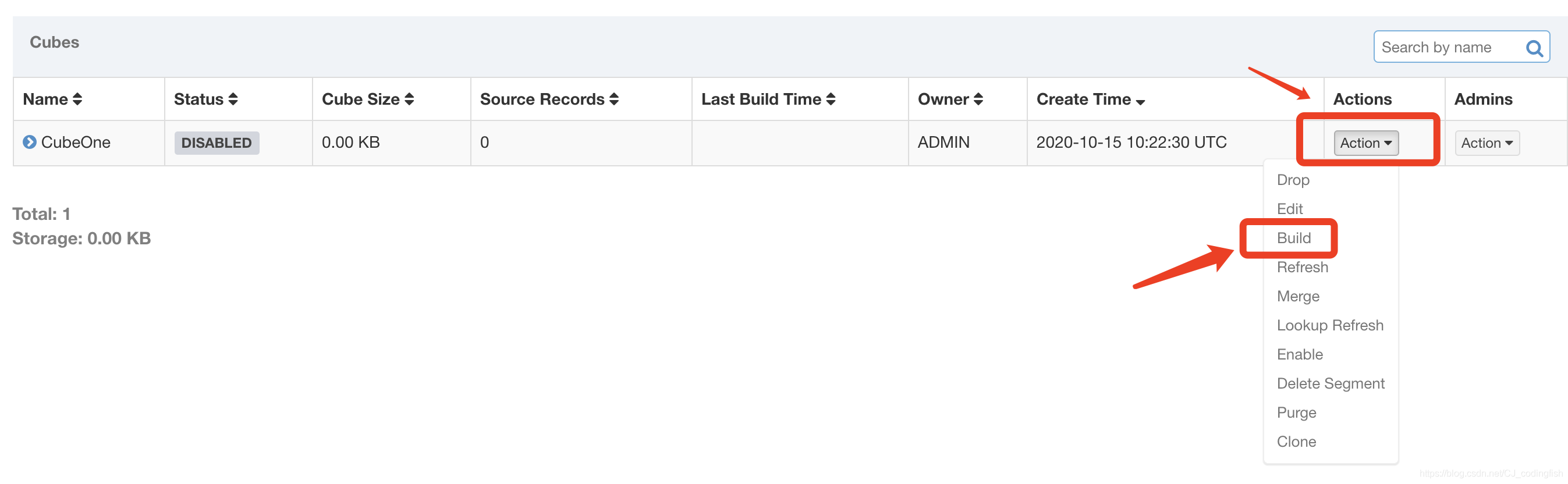1568x484 pixels.
Task: Click the CubeOne cube name
Action: (76, 143)
